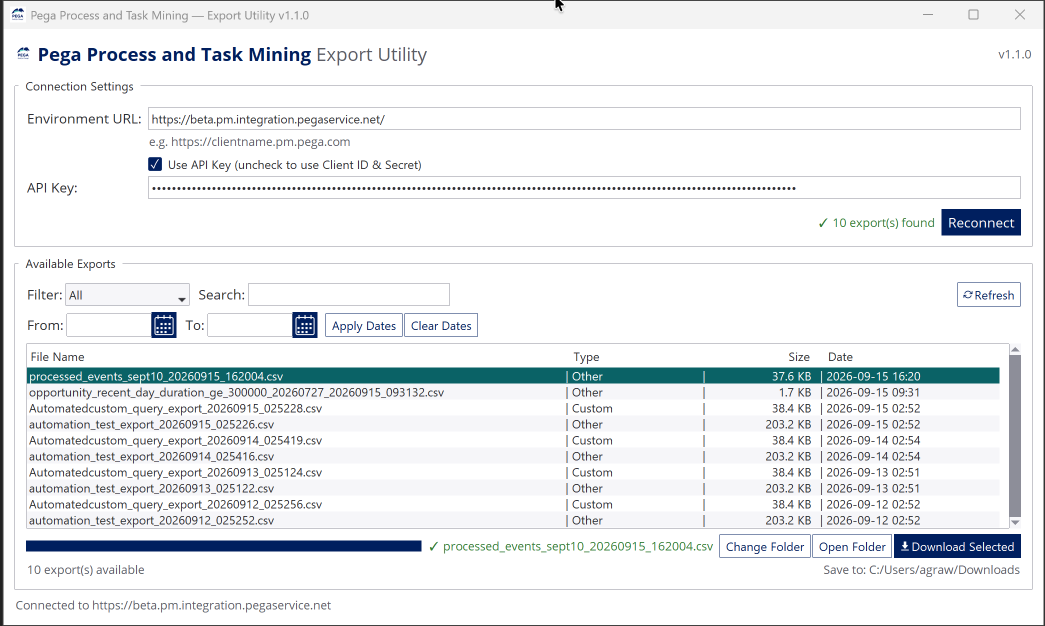Select automation_test_export_20260912_025252.csv row

click(513, 520)
